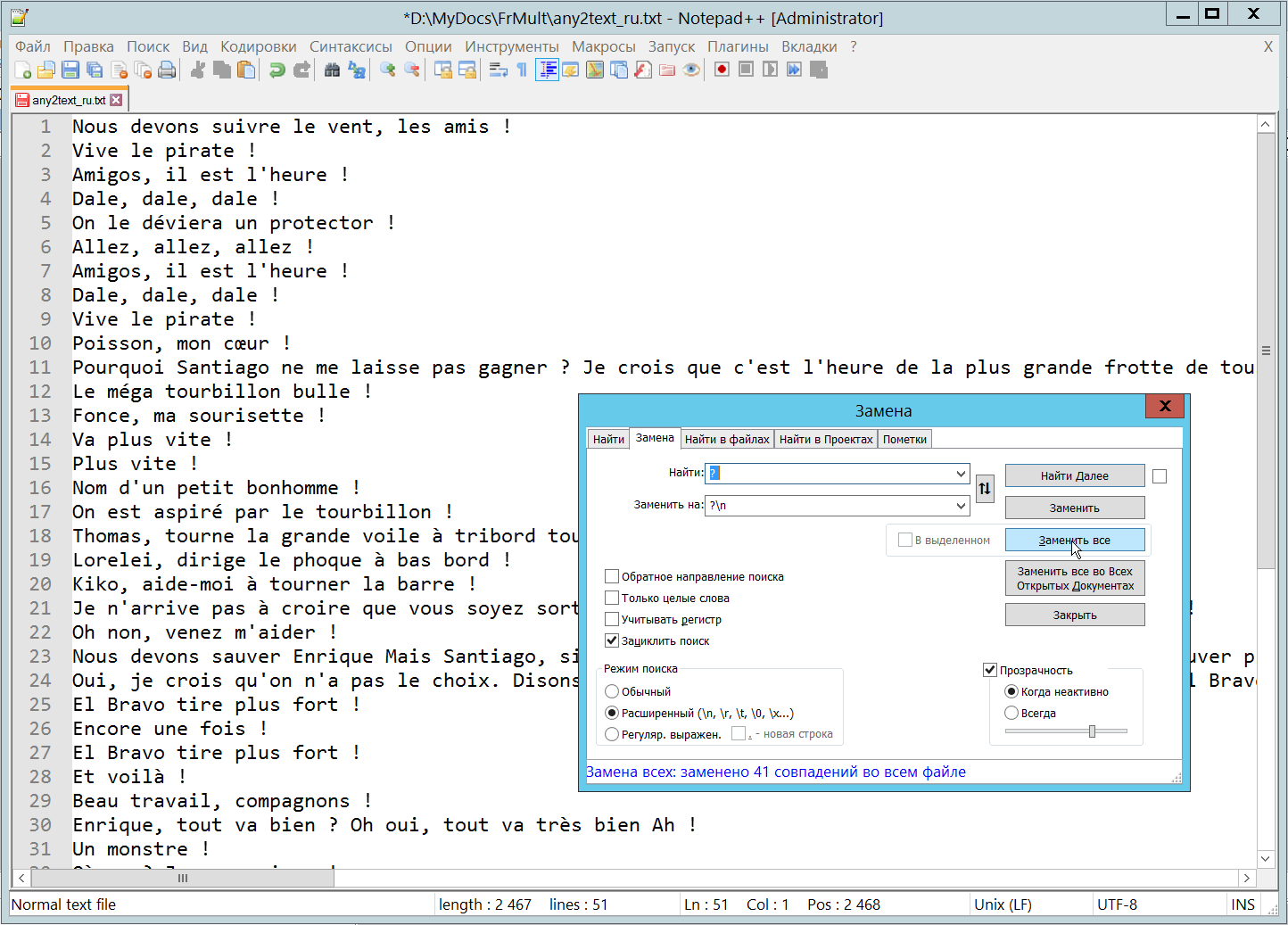Expand the 'Заменить на' combo box dropdown
Viewport: 1288px width, 925px height.
[x=961, y=506]
